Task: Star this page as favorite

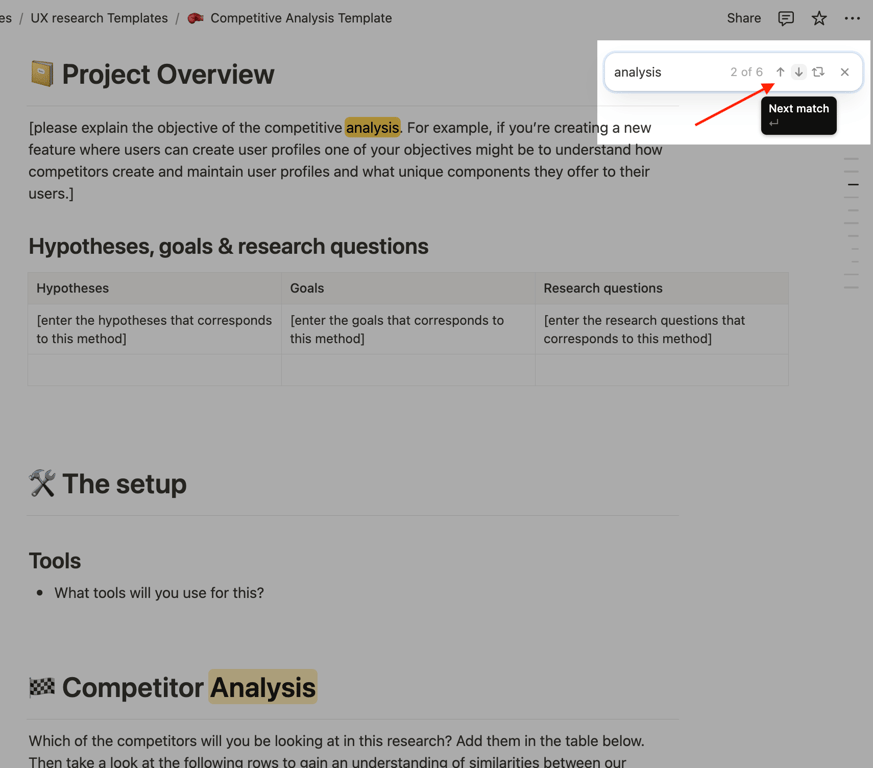Action: [x=819, y=18]
